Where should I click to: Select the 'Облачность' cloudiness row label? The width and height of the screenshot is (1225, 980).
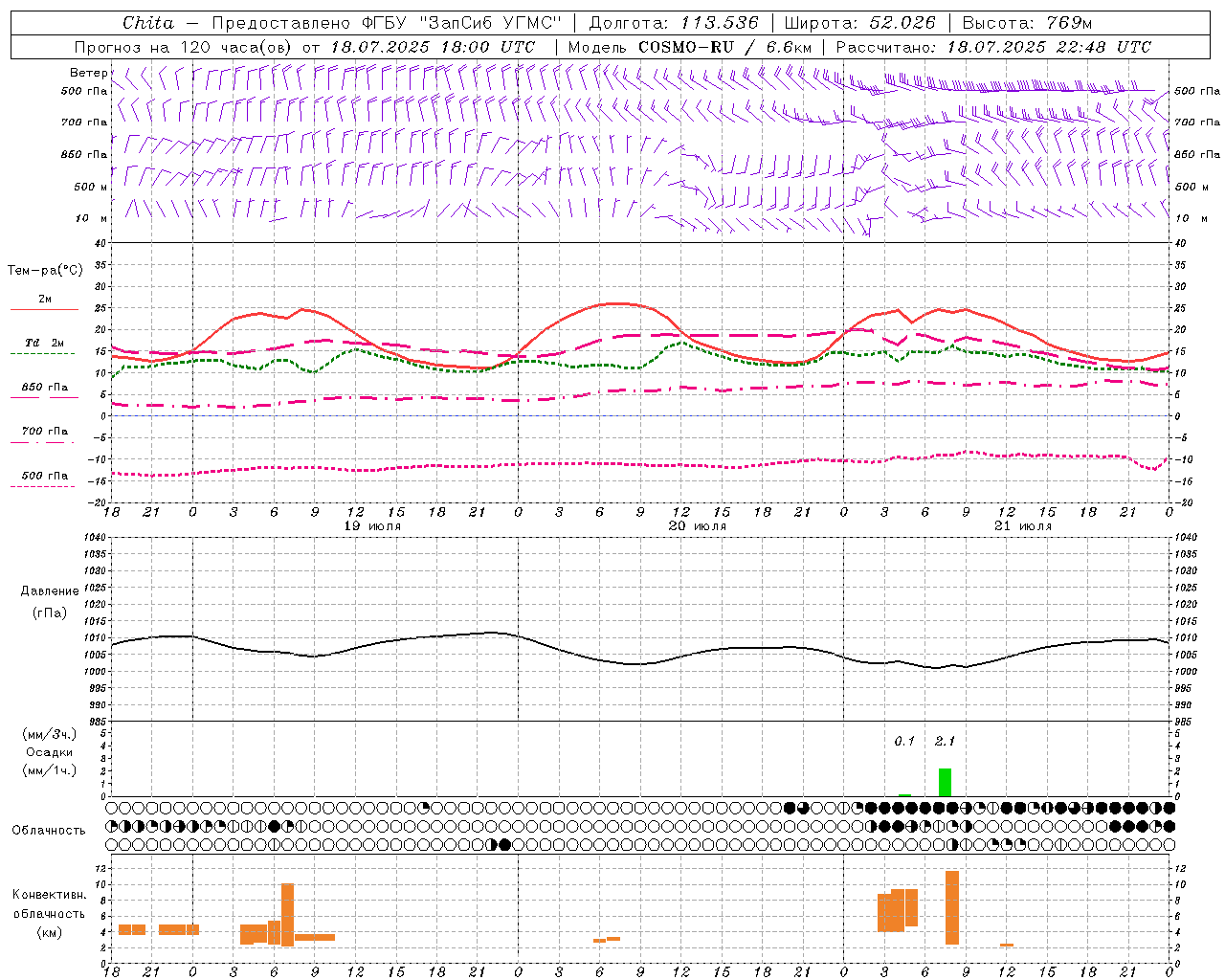(x=49, y=830)
